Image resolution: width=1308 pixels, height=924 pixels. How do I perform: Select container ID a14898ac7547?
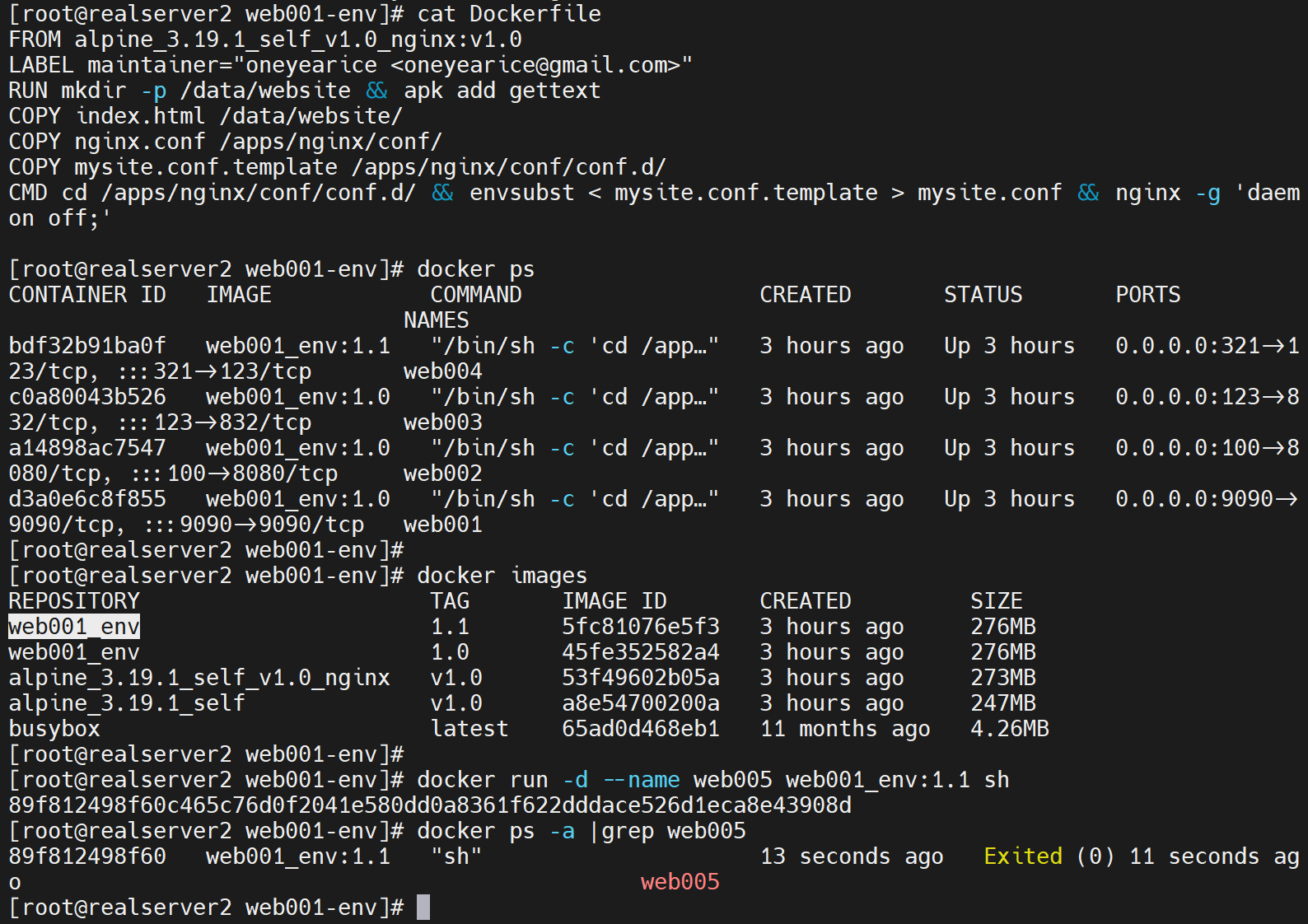86,448
